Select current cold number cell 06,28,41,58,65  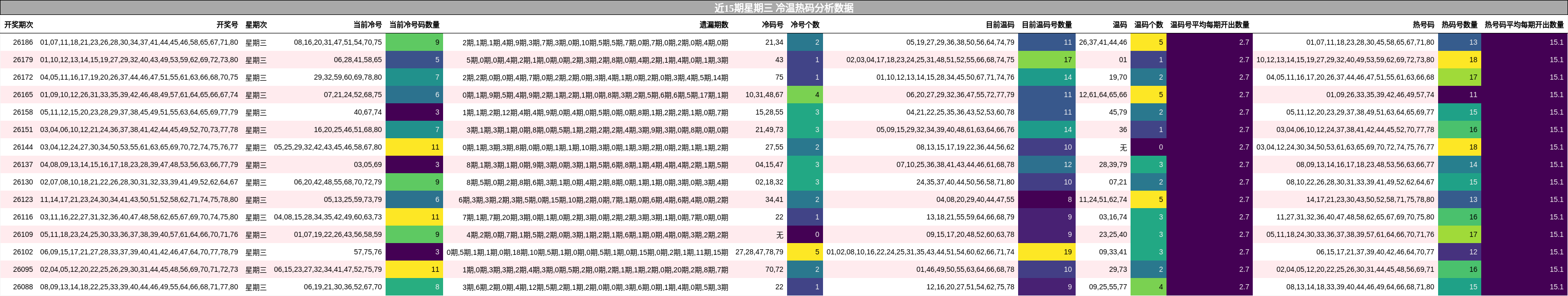pos(358,60)
